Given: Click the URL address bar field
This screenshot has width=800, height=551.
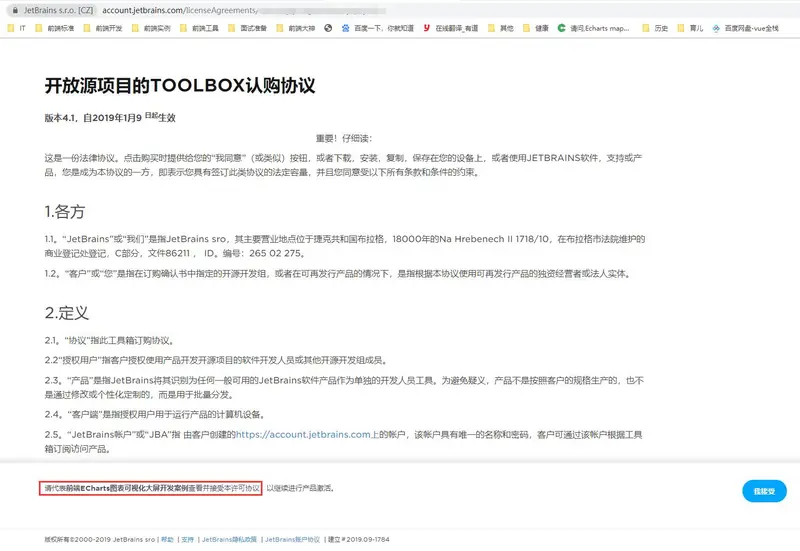Looking at the screenshot, I should (x=300, y=9).
